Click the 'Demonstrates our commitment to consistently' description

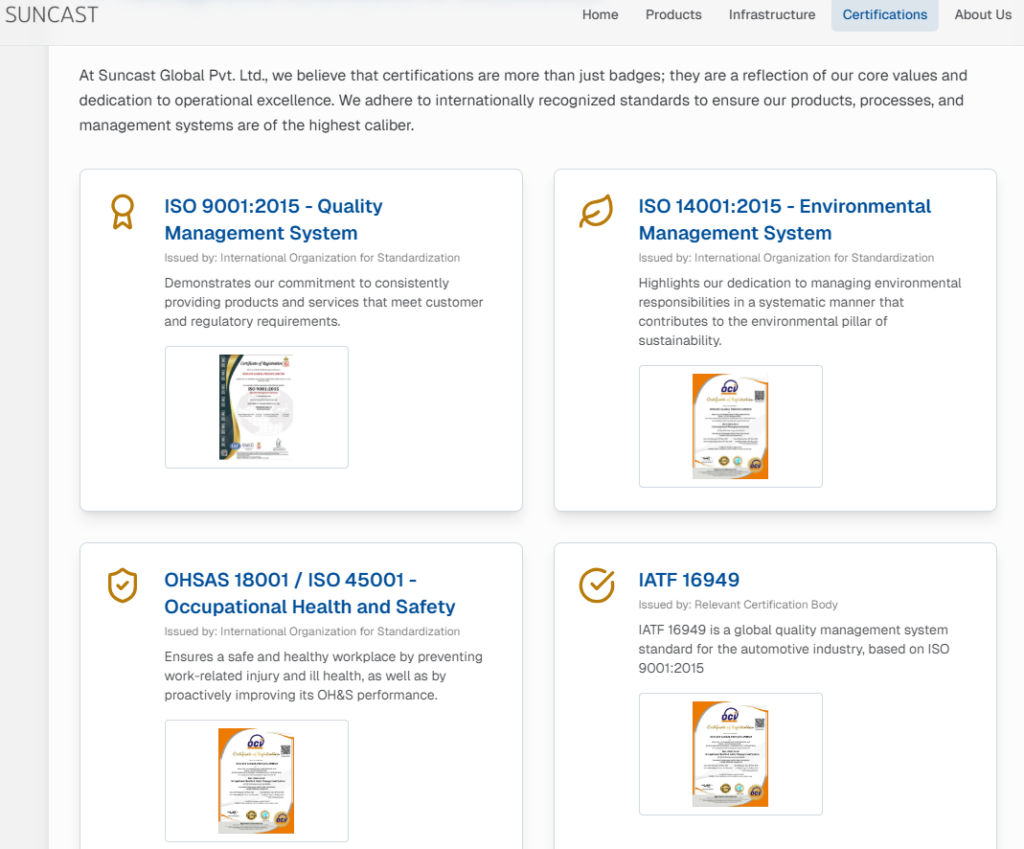point(324,302)
